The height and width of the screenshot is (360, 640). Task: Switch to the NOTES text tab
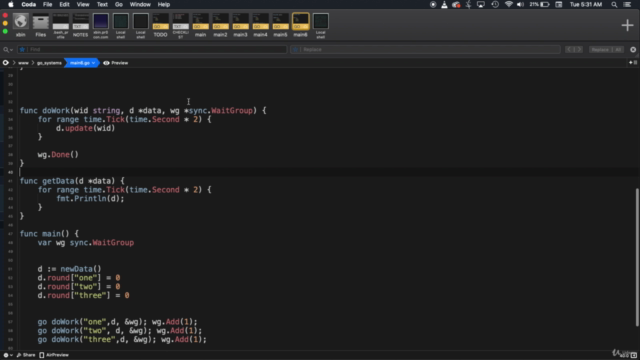[x=80, y=26]
